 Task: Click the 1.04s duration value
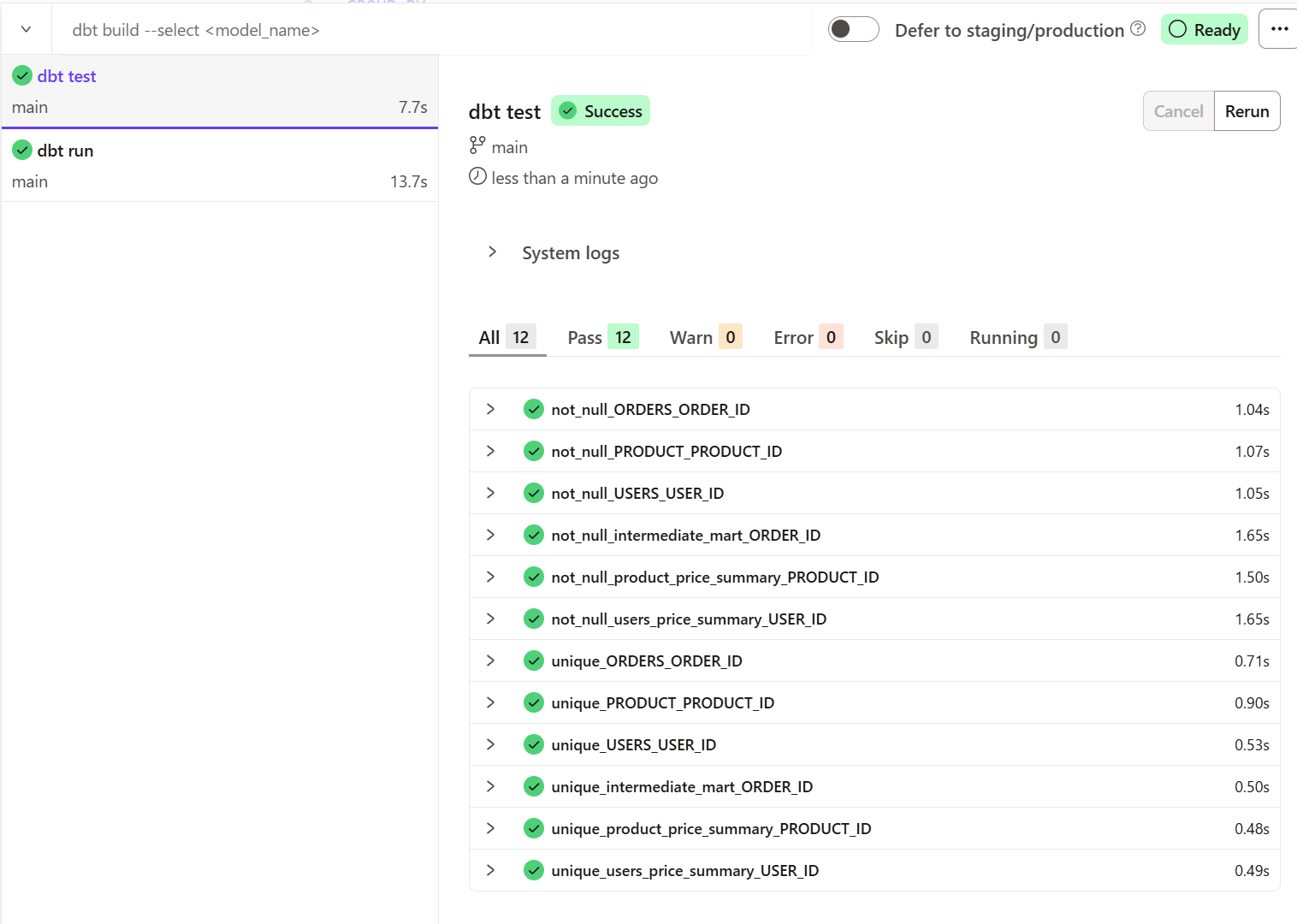[1252, 409]
